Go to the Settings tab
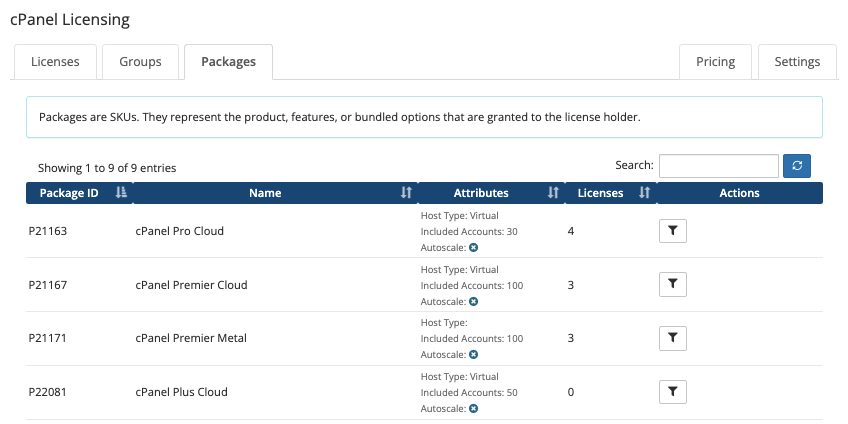This screenshot has width=848, height=424. pyautogui.click(x=797, y=62)
